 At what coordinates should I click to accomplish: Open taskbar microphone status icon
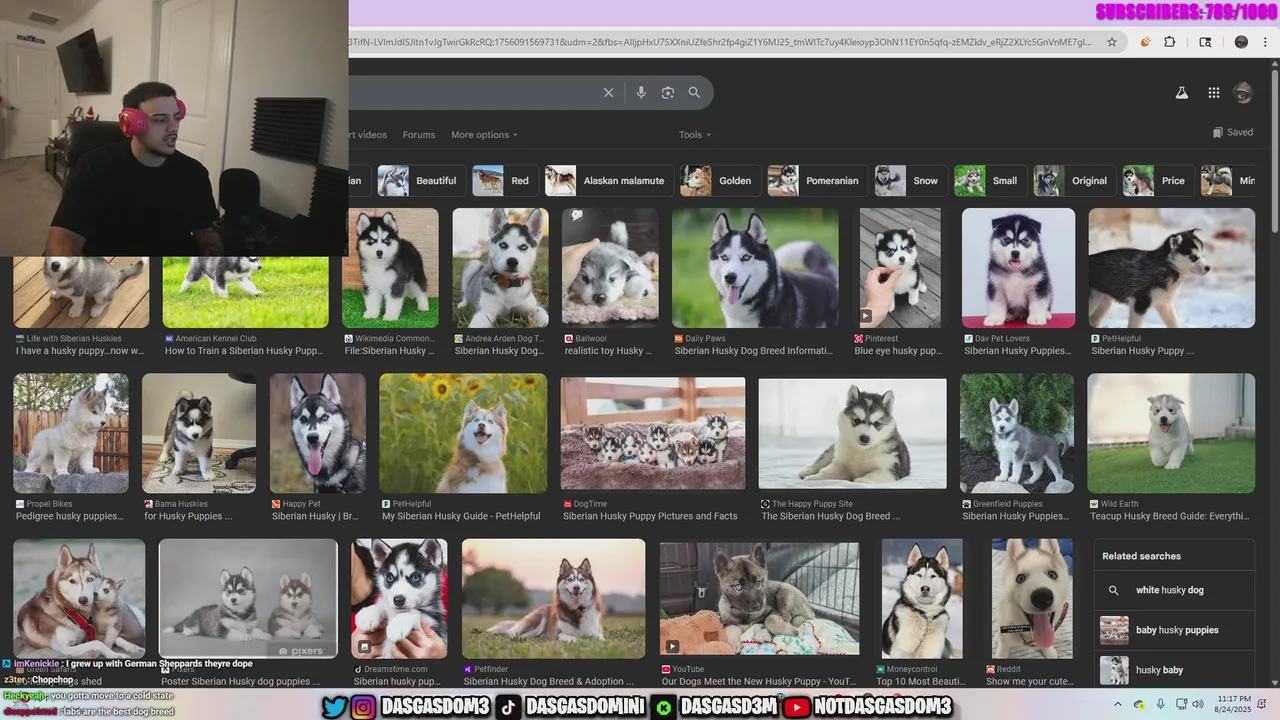[x=1160, y=704]
